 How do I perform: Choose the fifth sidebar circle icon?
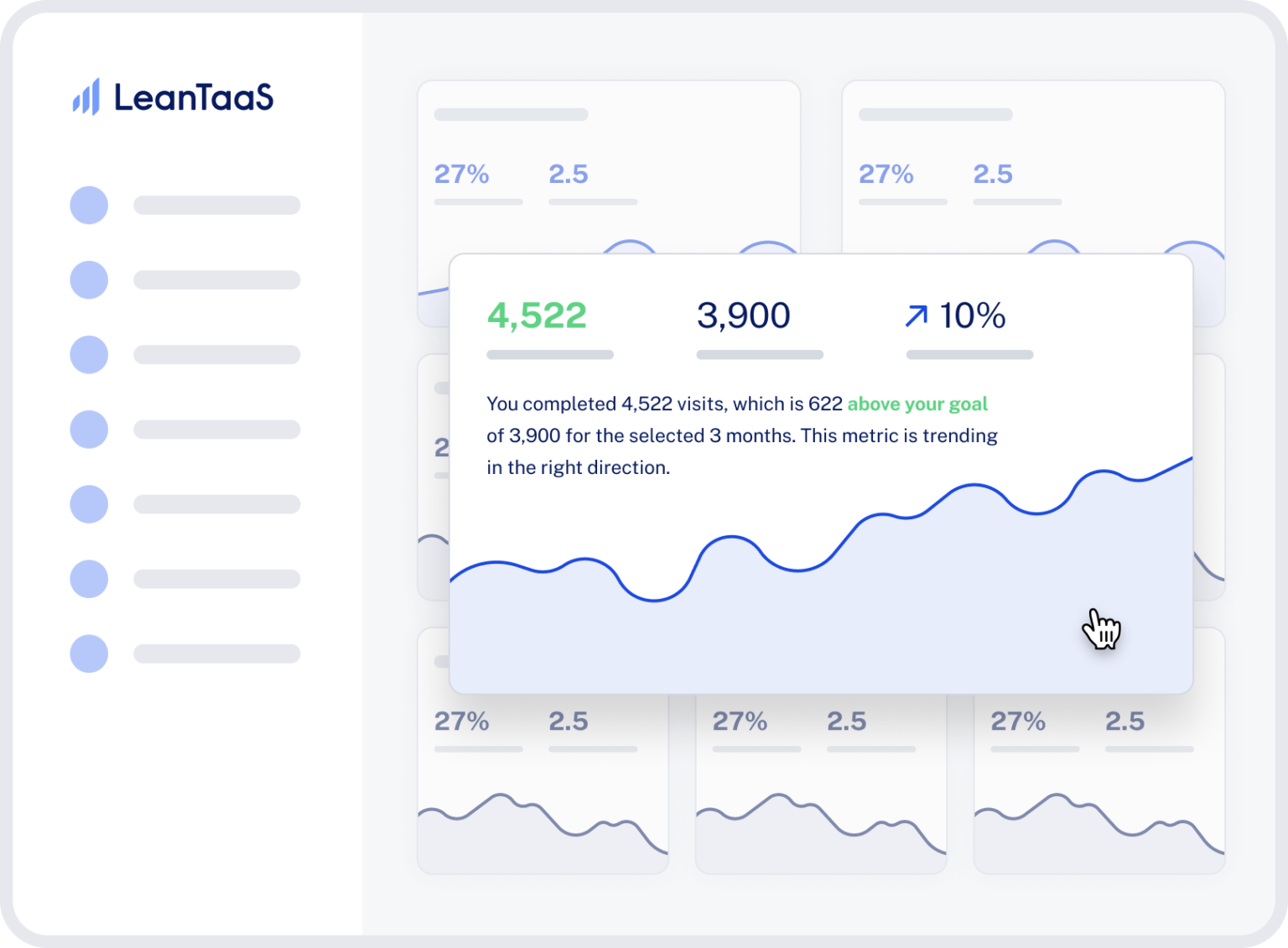click(x=89, y=504)
